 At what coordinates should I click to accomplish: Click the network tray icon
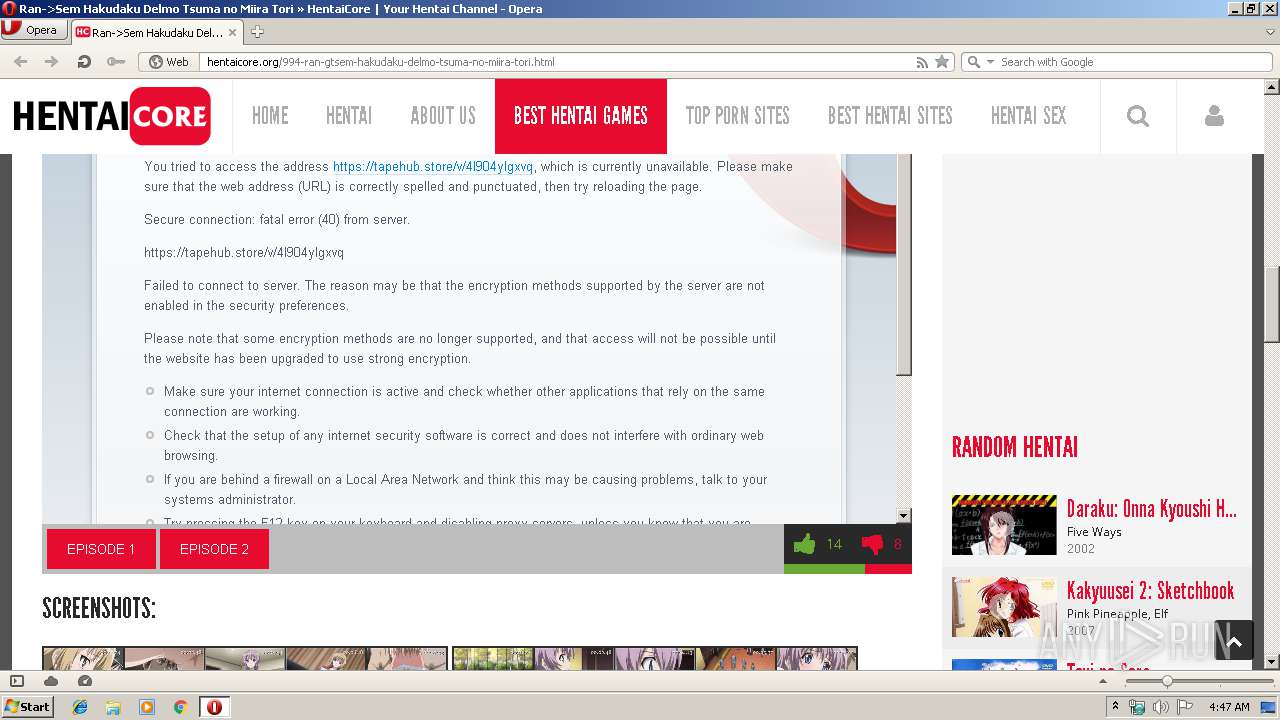tap(1137, 707)
